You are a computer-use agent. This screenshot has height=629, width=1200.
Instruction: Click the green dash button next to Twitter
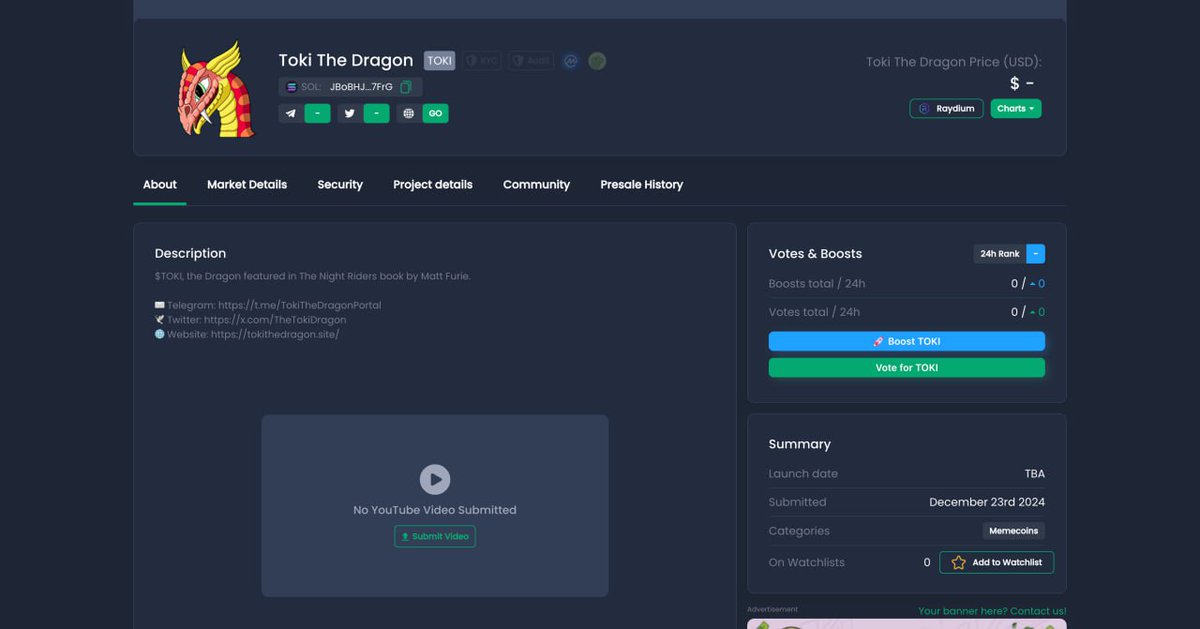coord(376,114)
